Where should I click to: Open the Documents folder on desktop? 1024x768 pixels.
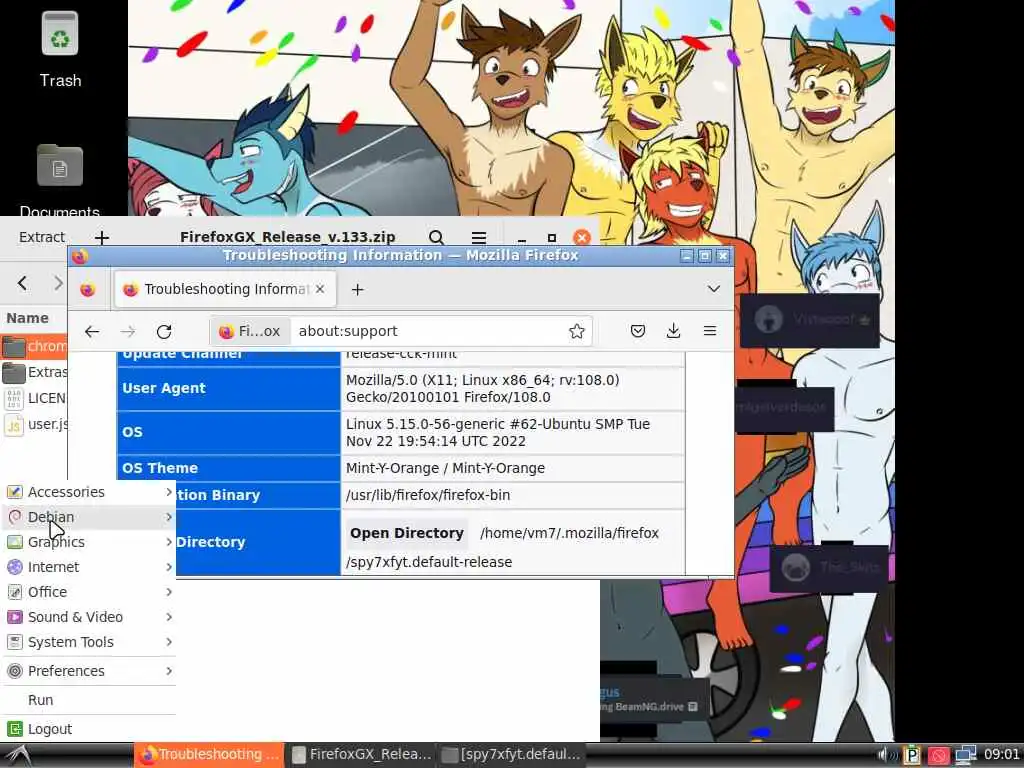coord(59,181)
